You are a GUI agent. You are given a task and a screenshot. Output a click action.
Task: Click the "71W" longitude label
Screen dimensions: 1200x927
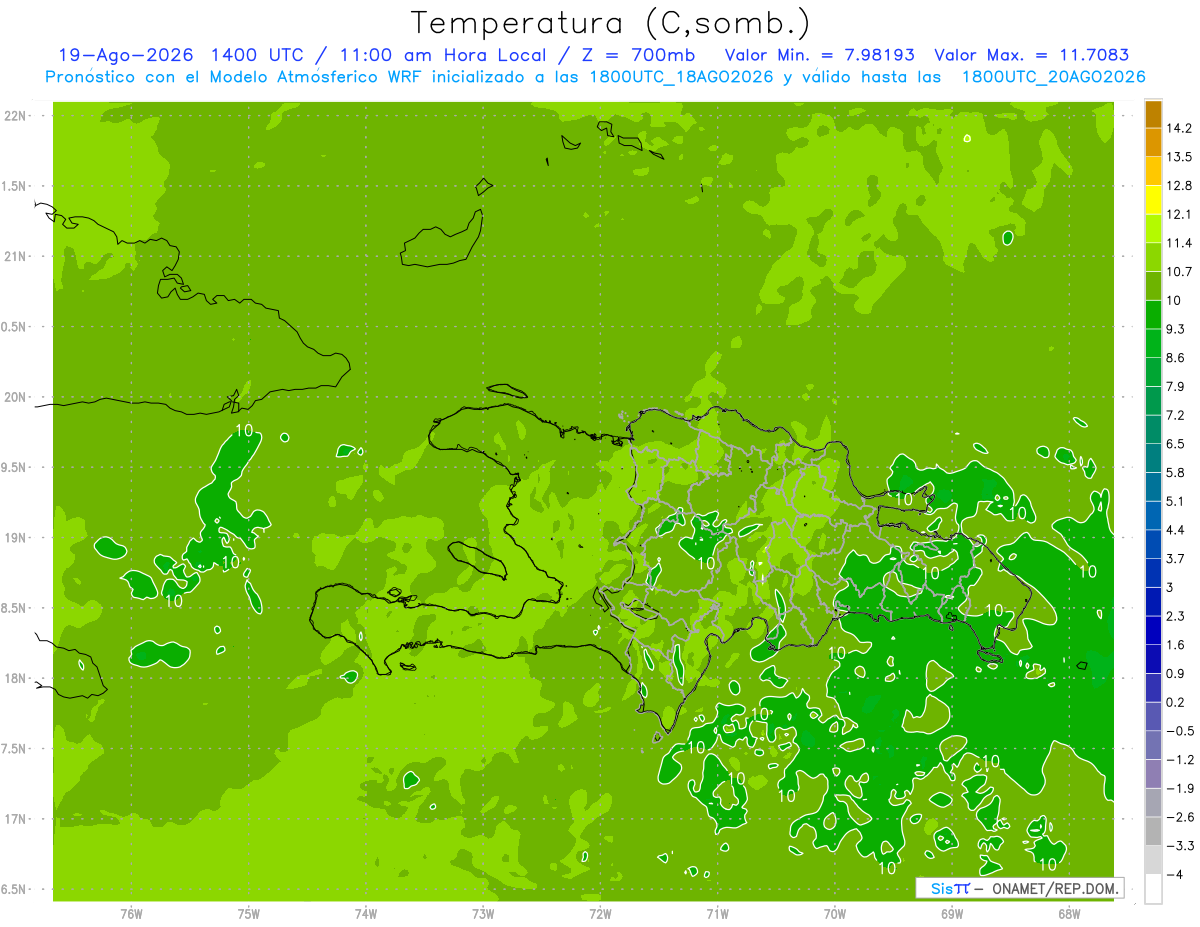(717, 914)
